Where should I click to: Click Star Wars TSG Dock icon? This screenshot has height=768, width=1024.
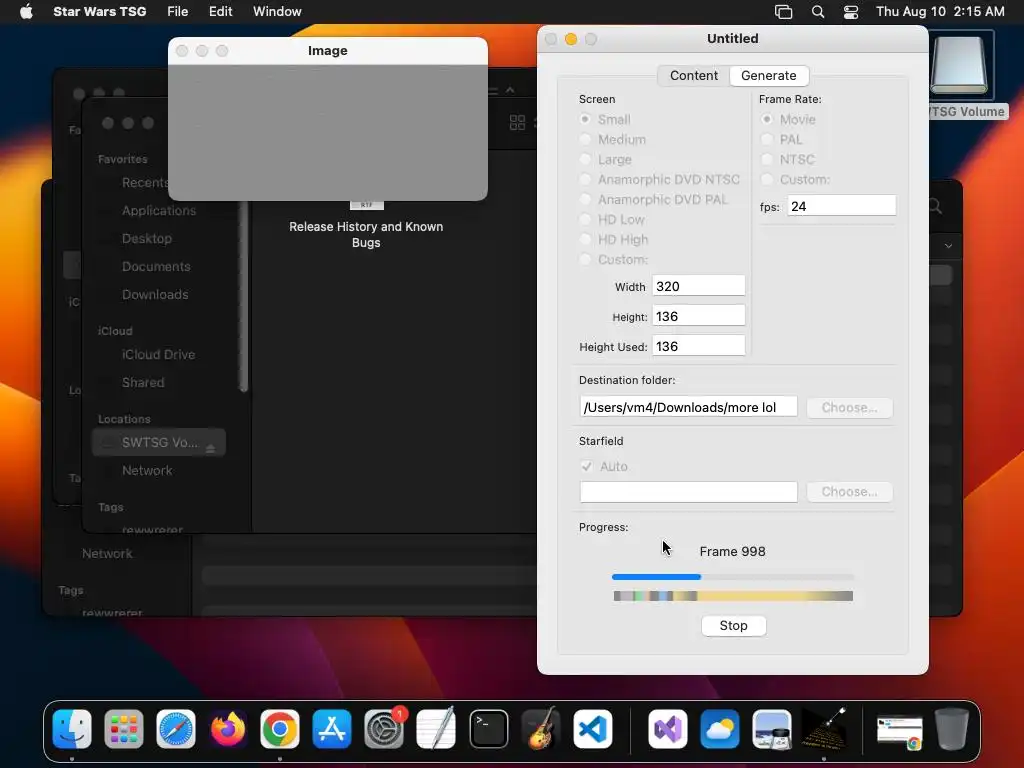click(824, 729)
